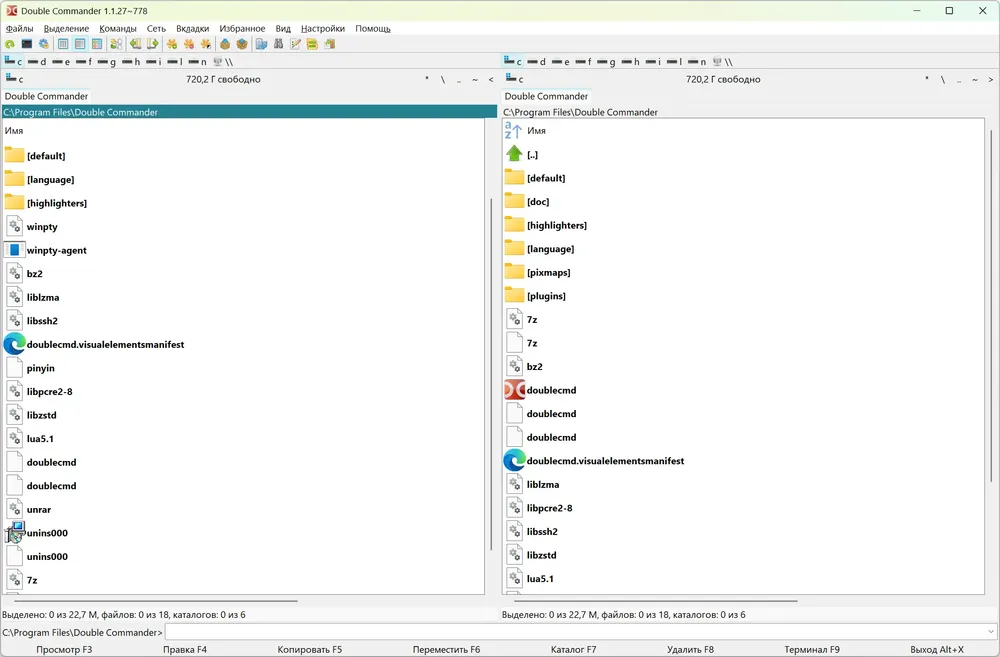Click the unselect group (minus asterisk) icon
This screenshot has height=657, width=1000.
189,44
